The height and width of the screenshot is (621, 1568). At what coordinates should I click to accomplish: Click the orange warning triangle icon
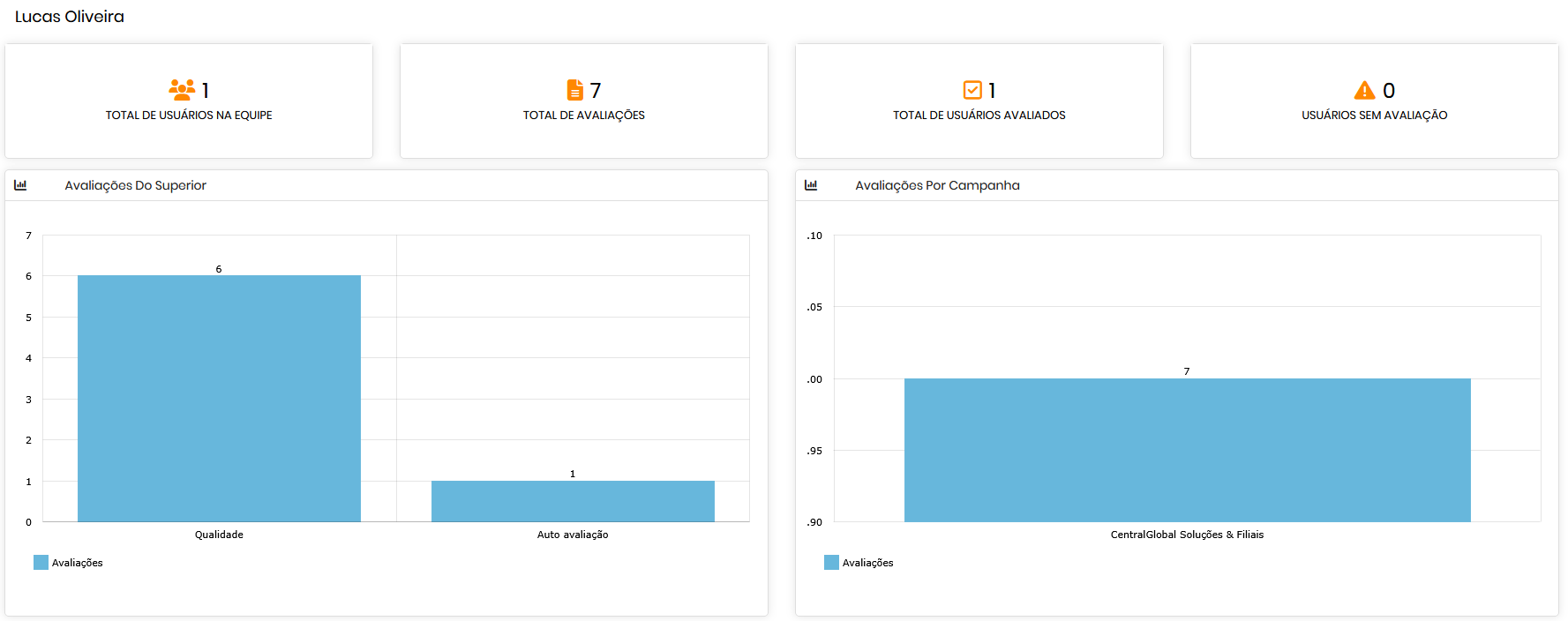[1364, 90]
